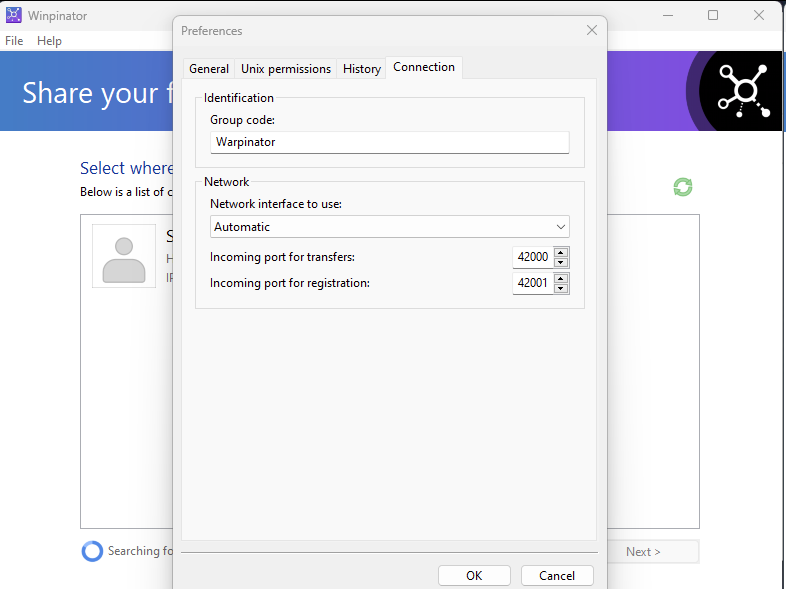
Task: Select the History tab
Action: click(x=361, y=69)
